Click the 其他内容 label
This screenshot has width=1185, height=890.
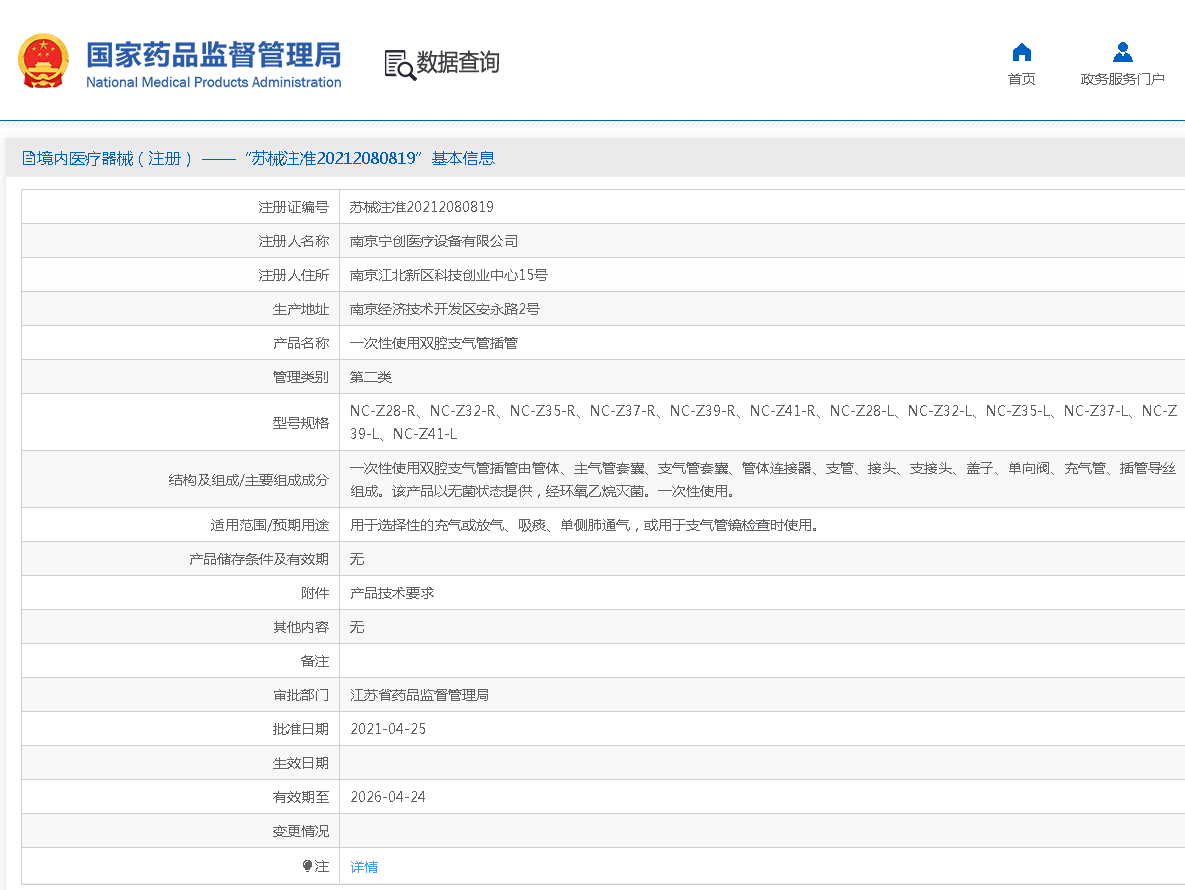pos(301,627)
